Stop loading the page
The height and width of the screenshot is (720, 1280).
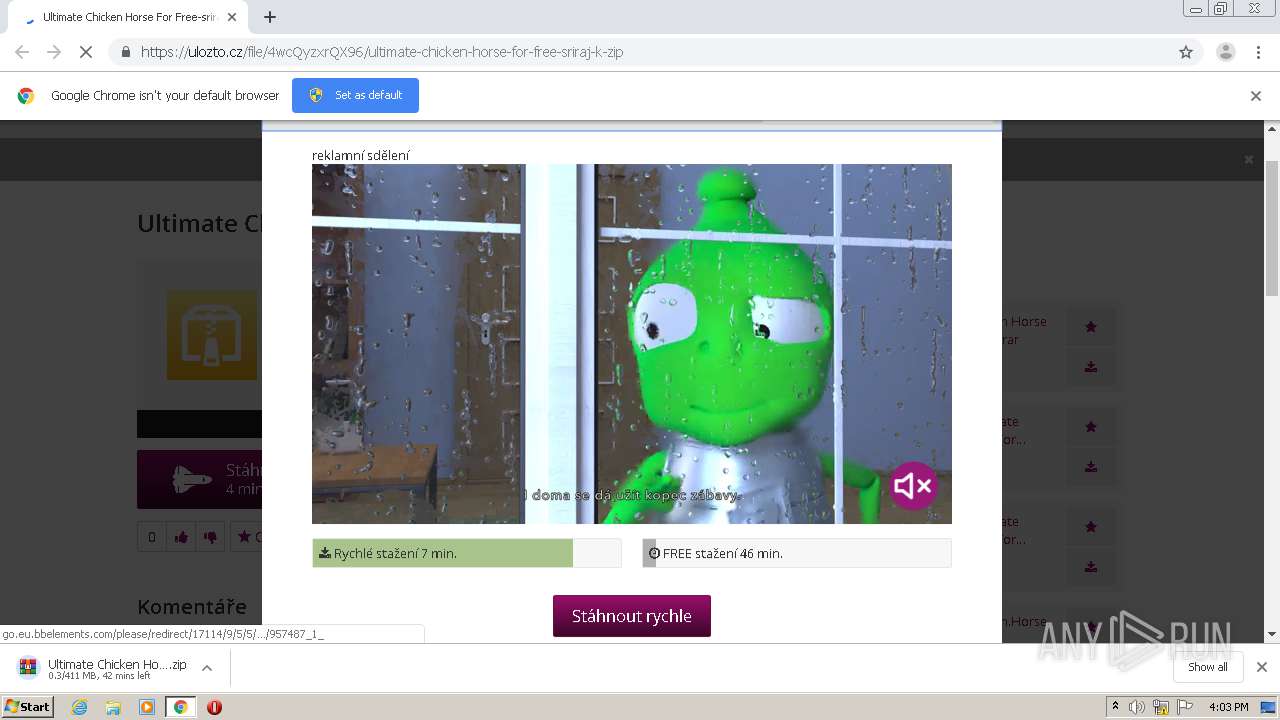[86, 52]
